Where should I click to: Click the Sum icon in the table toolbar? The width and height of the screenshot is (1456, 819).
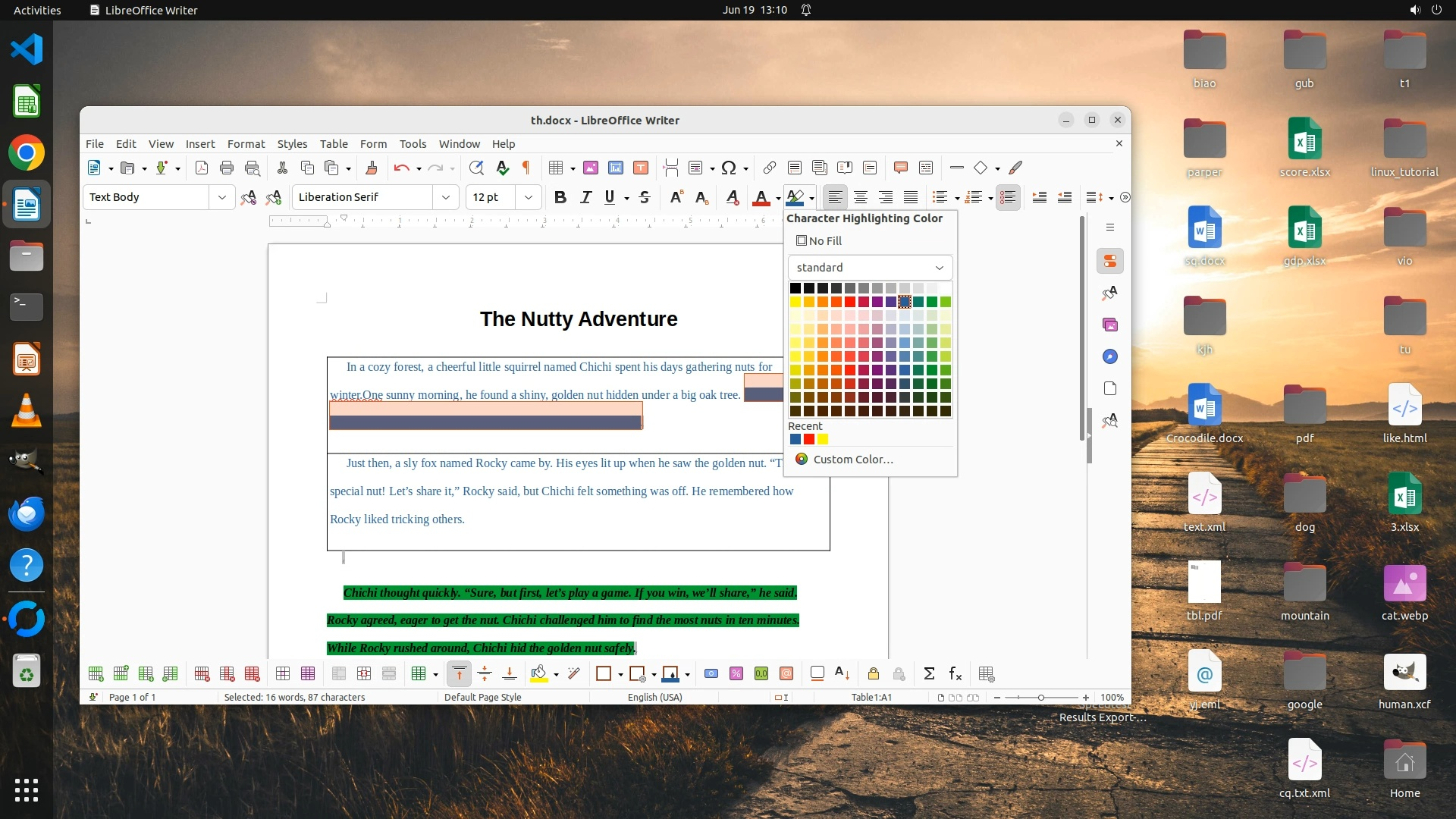pos(929,673)
